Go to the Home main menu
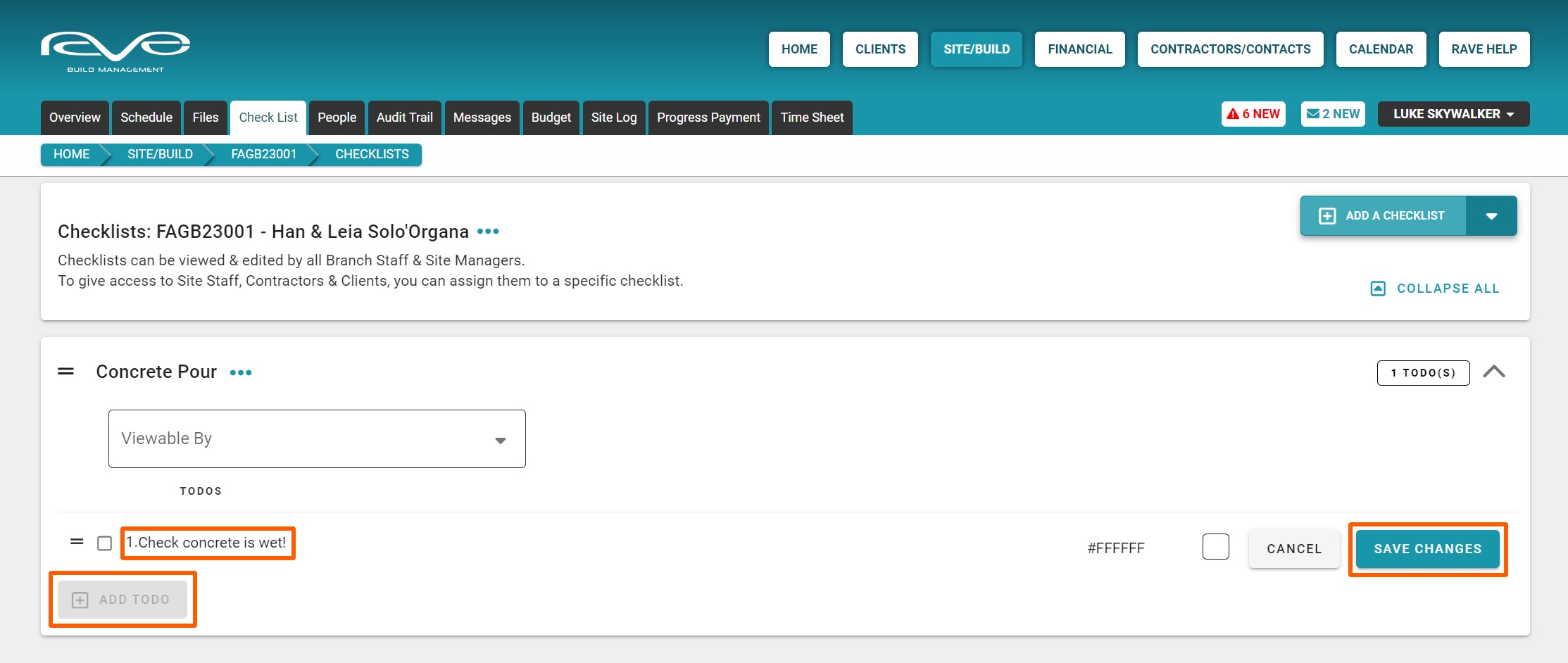Viewport: 1568px width, 663px height. point(799,49)
